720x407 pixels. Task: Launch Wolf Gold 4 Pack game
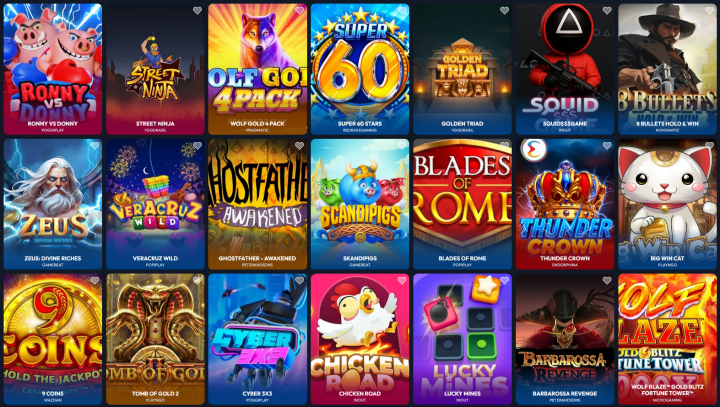point(258,69)
